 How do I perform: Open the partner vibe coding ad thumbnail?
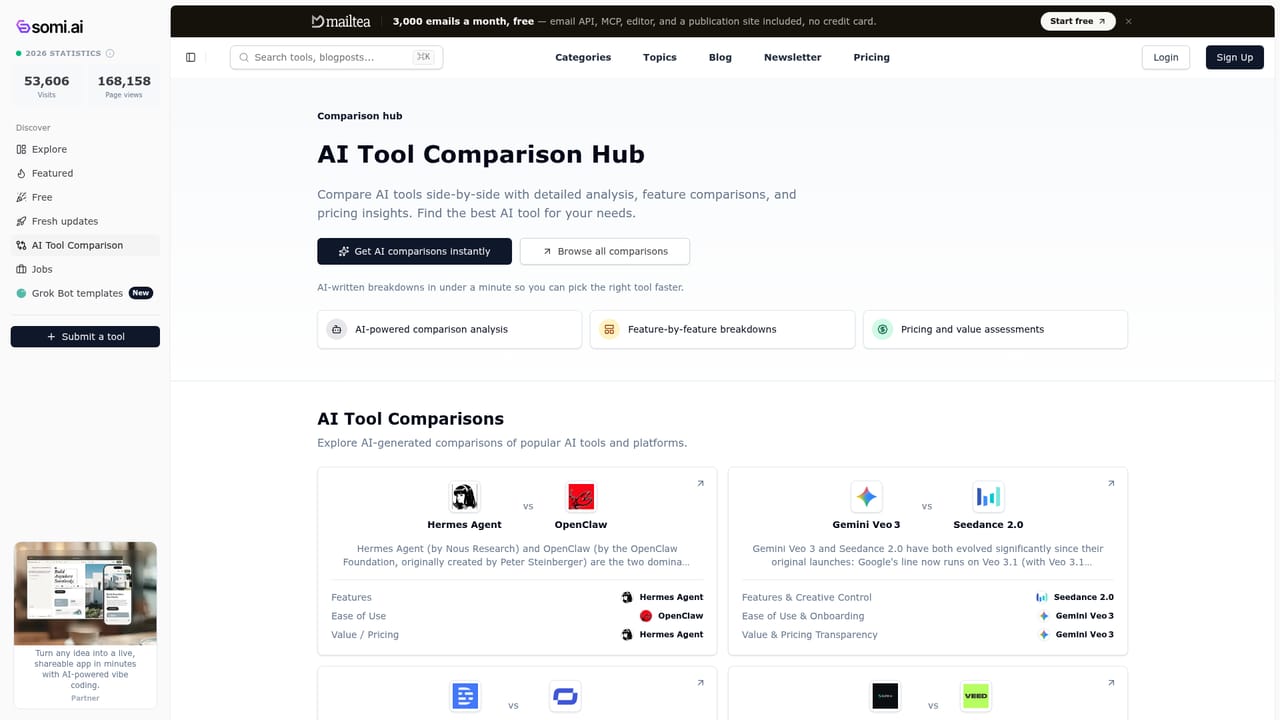click(85, 593)
